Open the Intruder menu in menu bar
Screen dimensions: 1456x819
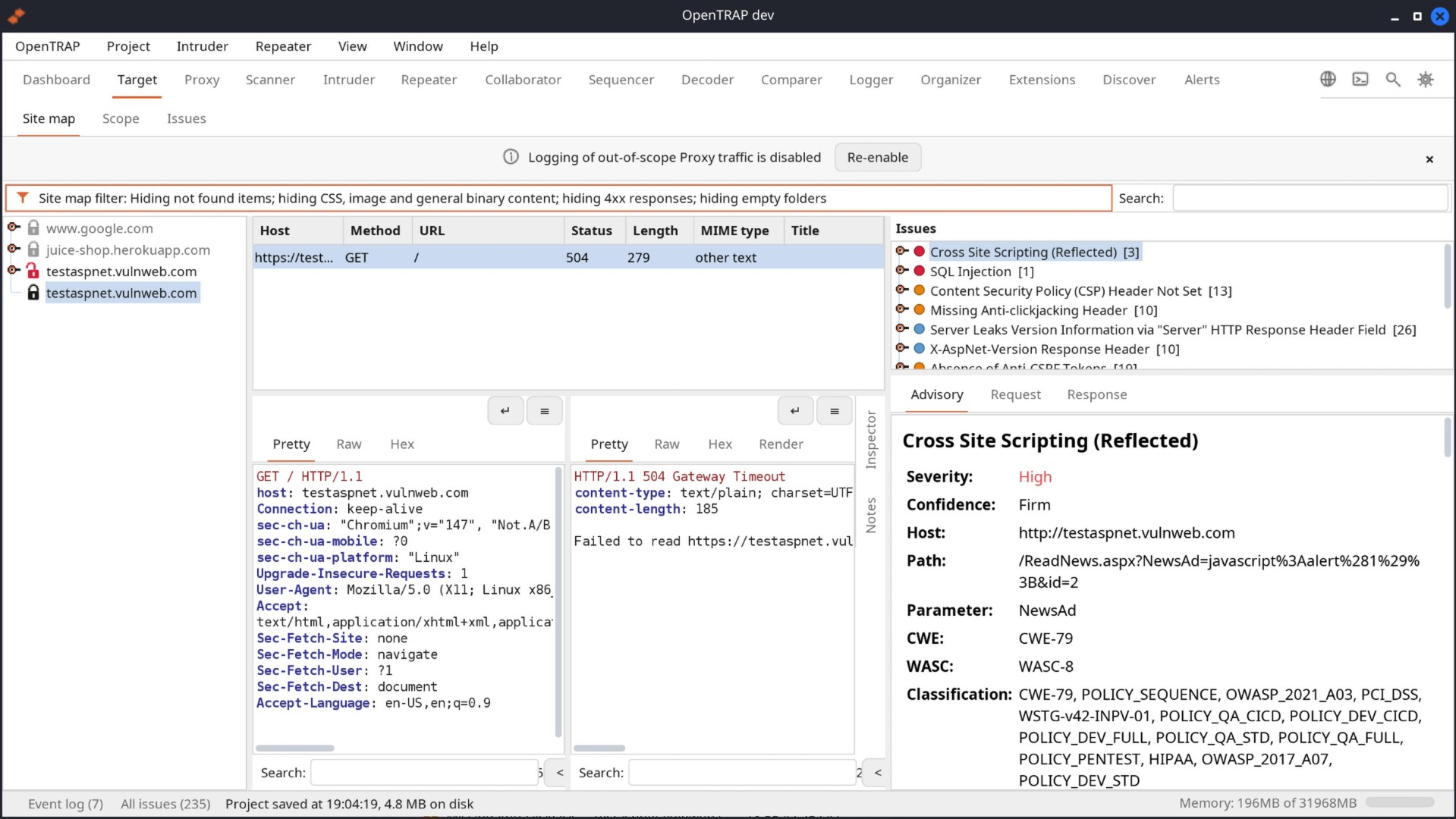tap(202, 46)
